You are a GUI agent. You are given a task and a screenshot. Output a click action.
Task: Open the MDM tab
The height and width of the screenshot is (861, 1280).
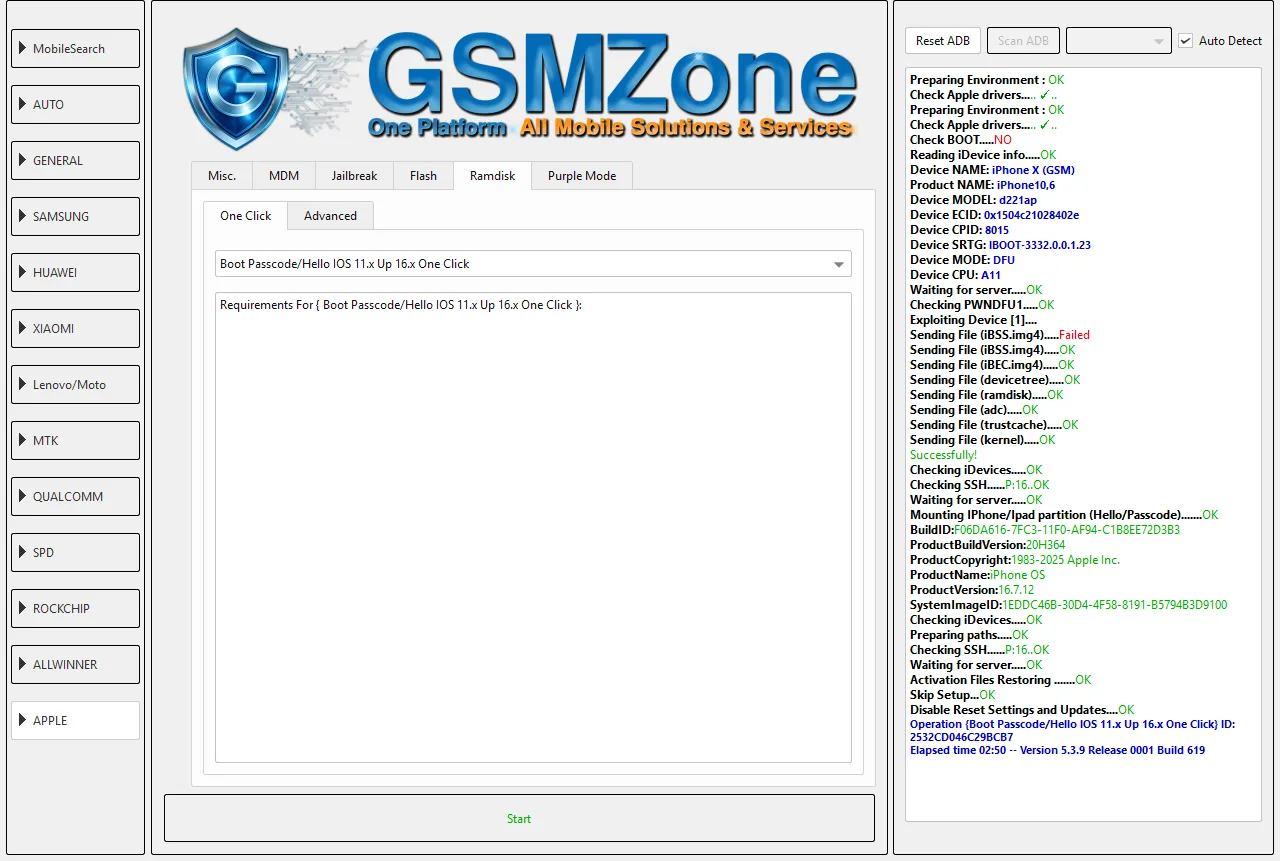coord(283,176)
